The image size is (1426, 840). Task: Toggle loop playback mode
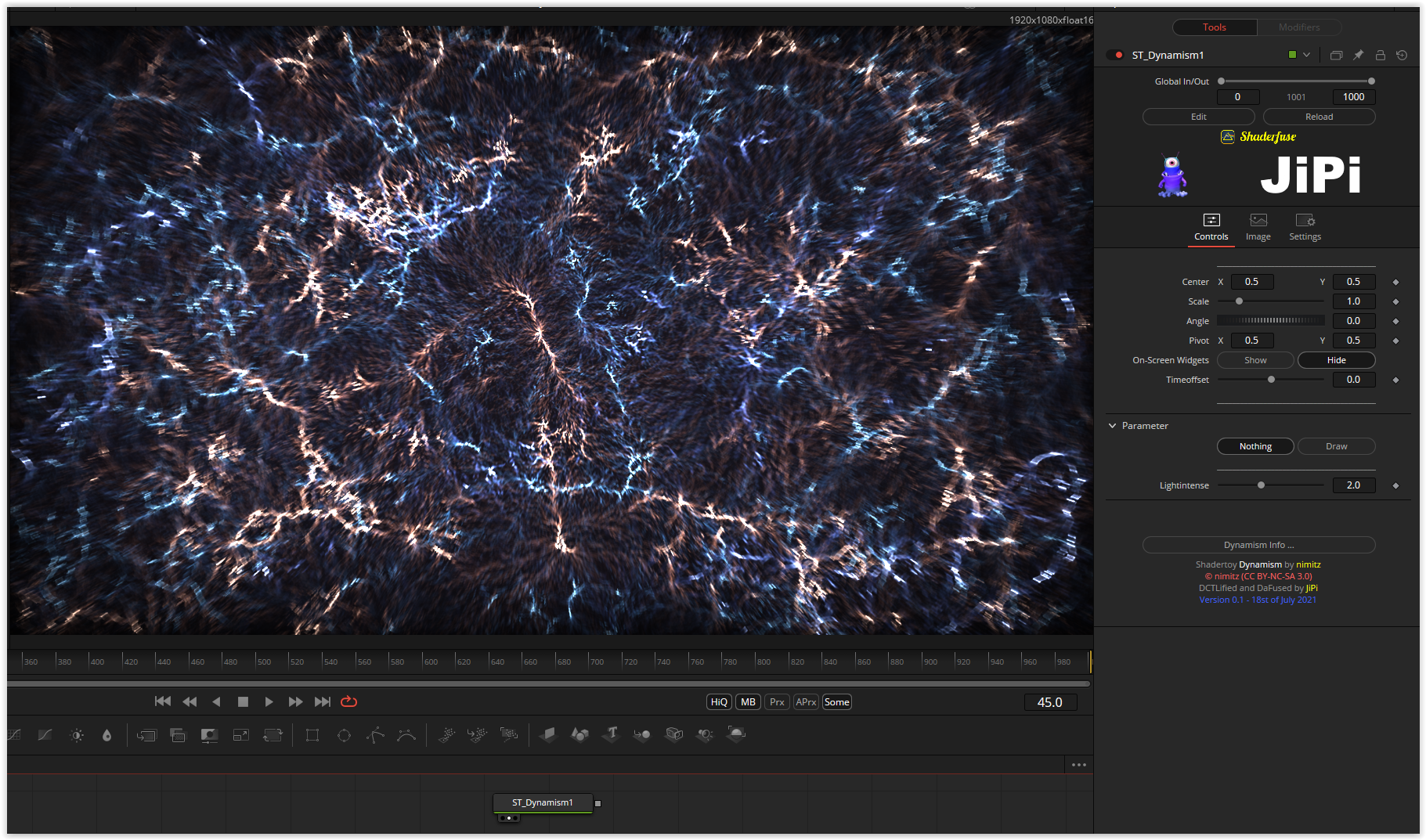coord(349,701)
